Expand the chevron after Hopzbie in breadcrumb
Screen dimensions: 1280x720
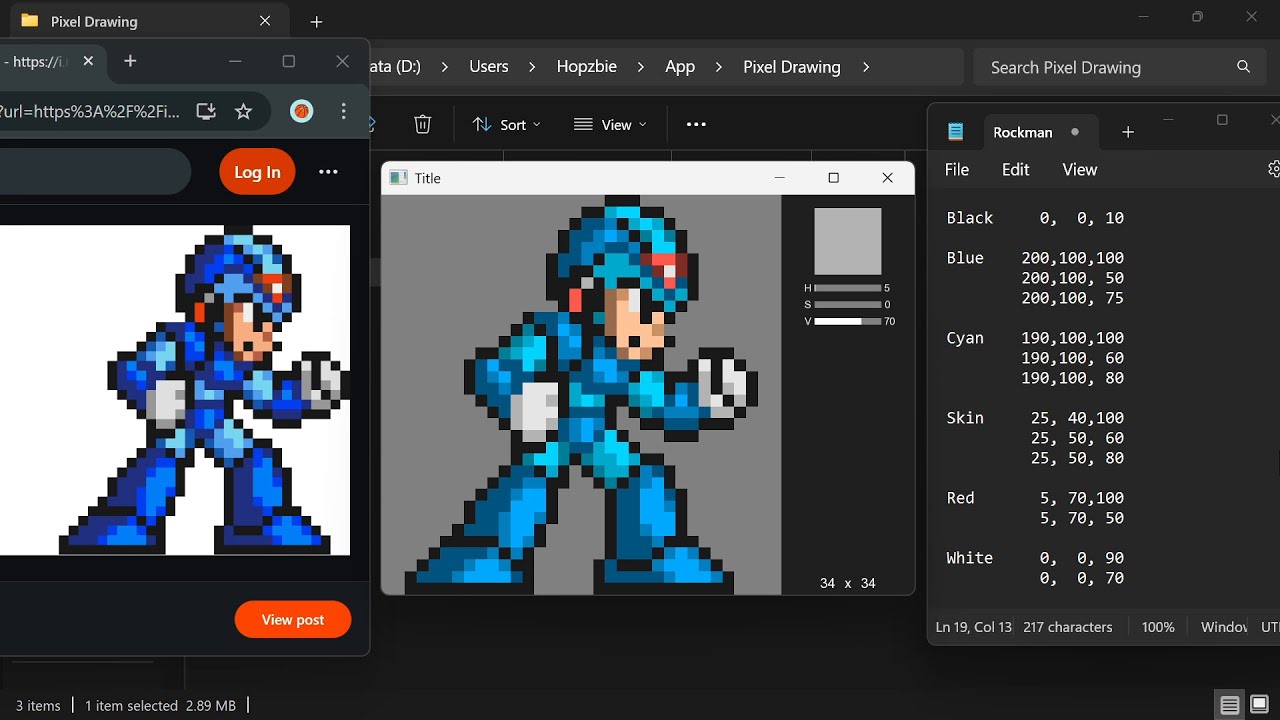[641, 67]
